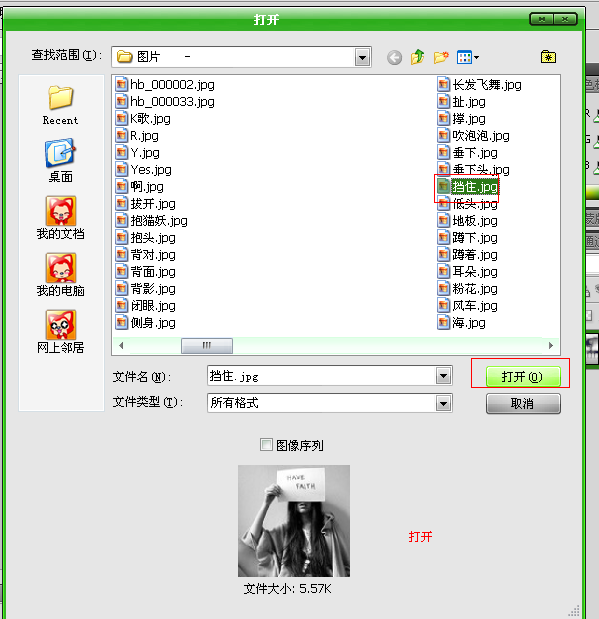Viewport: 599px width, 619px height.
Task: Open 网上邻居 in the sidebar
Action: (60, 332)
